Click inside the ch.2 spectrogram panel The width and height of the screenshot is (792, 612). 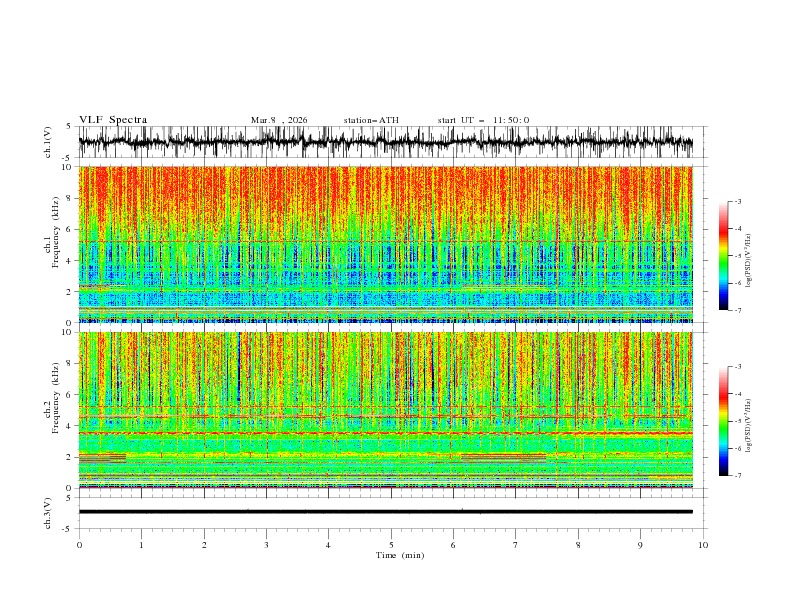coord(385,410)
